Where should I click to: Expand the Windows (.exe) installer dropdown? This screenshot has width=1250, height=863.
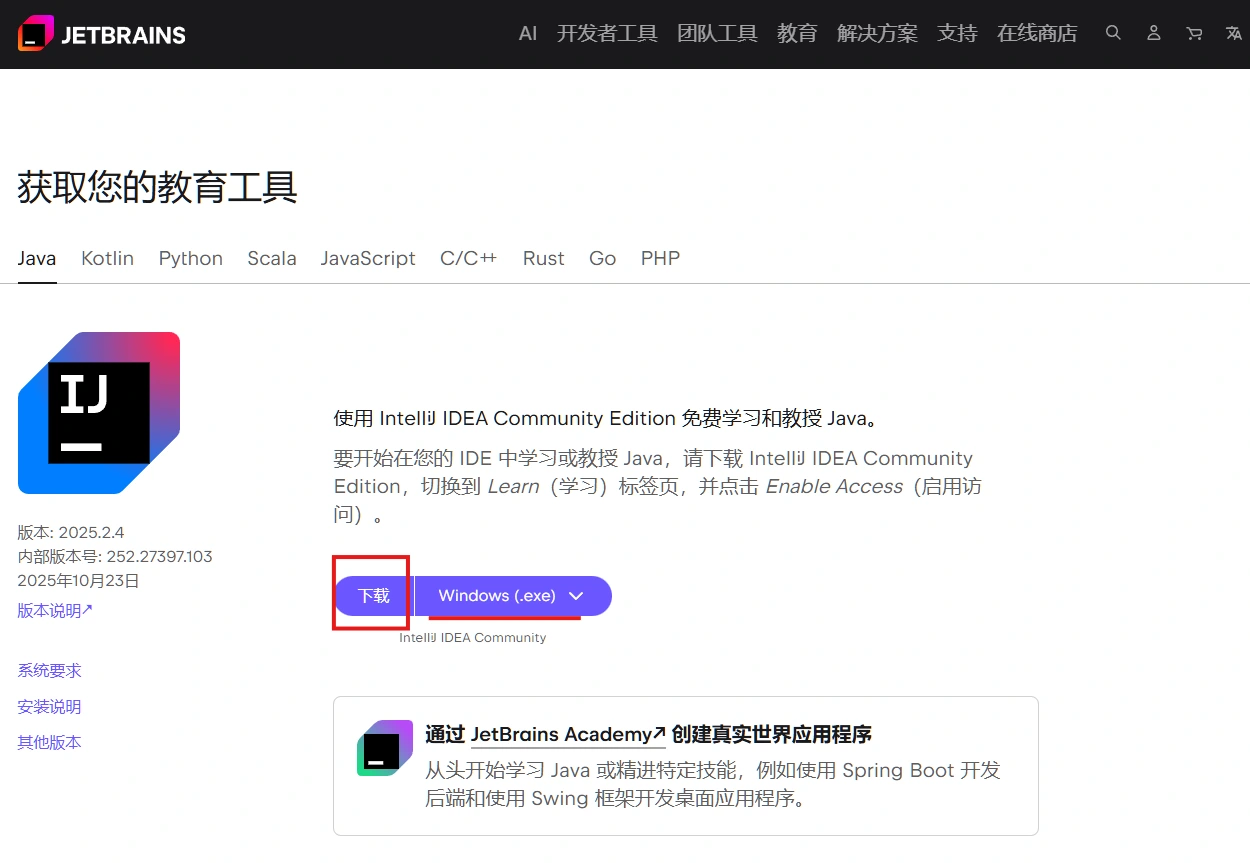[x=512, y=596]
